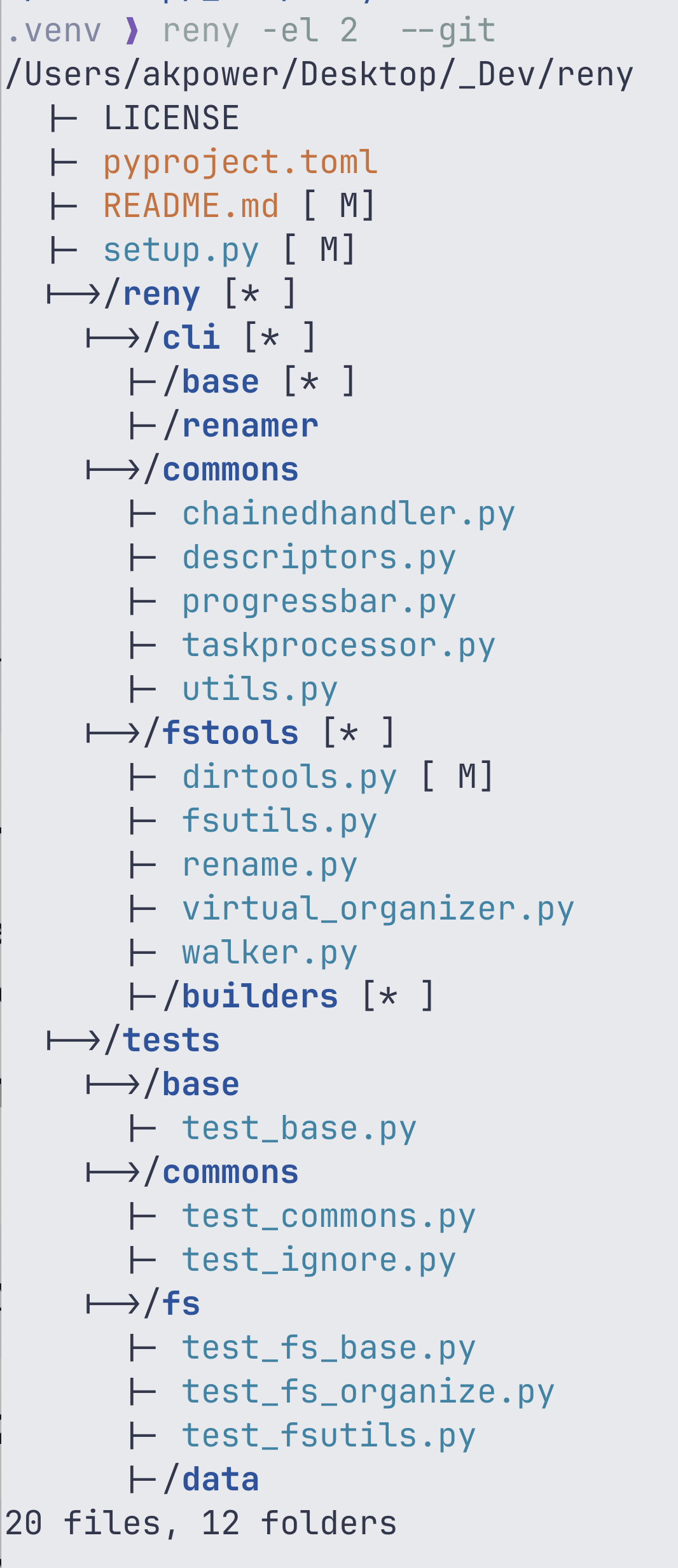678x1568 pixels.
Task: Click the [* ] marker beside /fstools
Action: [x=359, y=733]
